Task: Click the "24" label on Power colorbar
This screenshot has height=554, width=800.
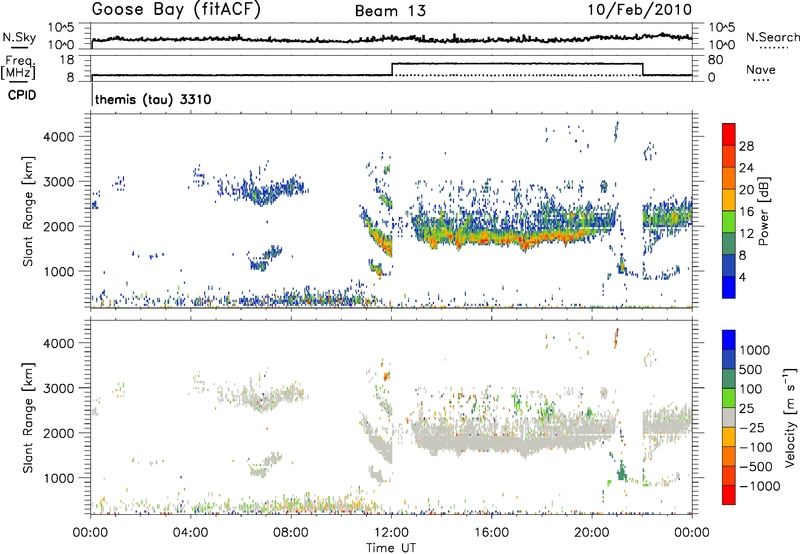Action: point(746,168)
